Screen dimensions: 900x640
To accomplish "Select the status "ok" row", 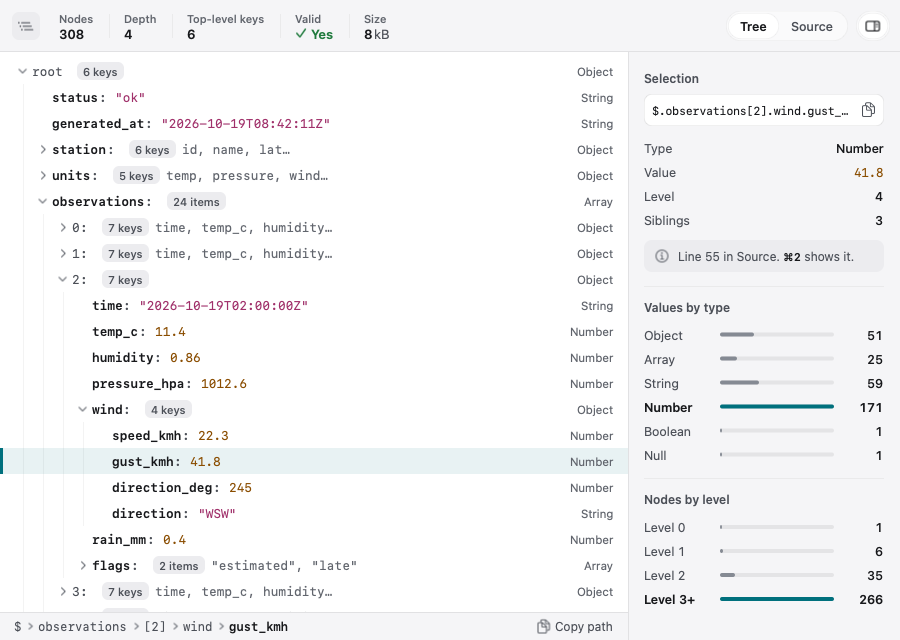I will (x=314, y=98).
